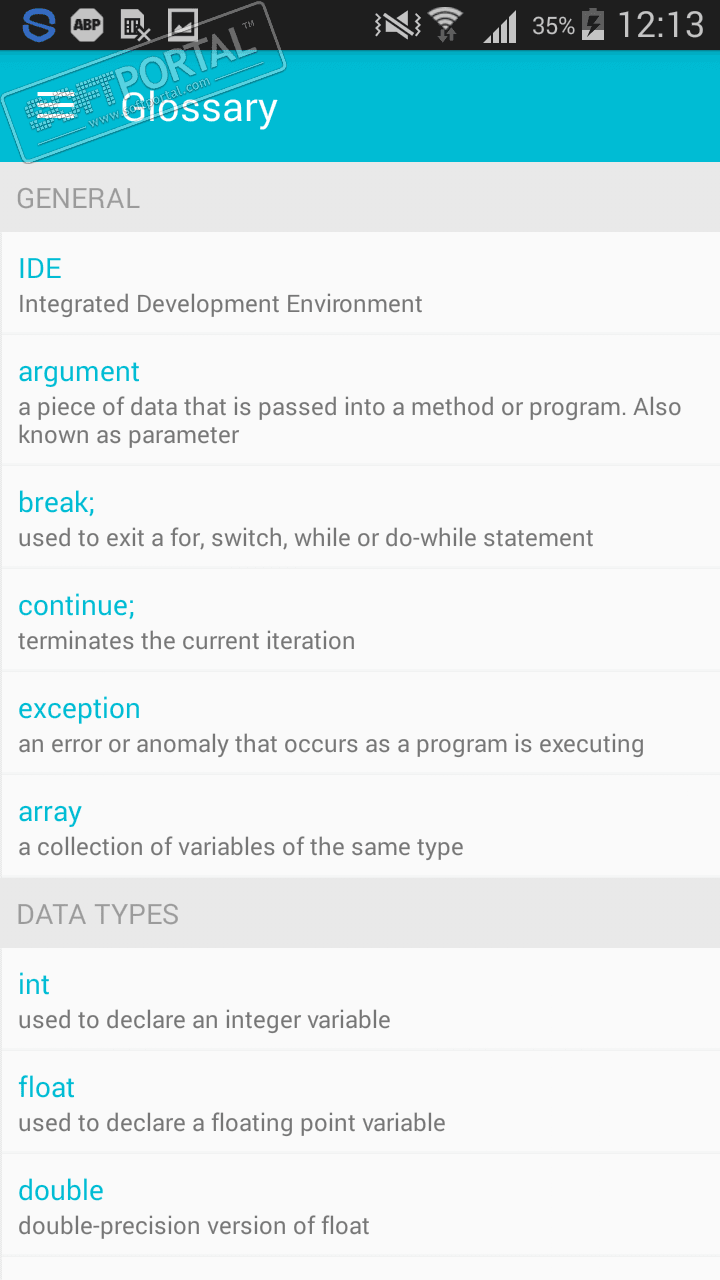
Task: Tap the picture notification icon
Action: tap(183, 25)
